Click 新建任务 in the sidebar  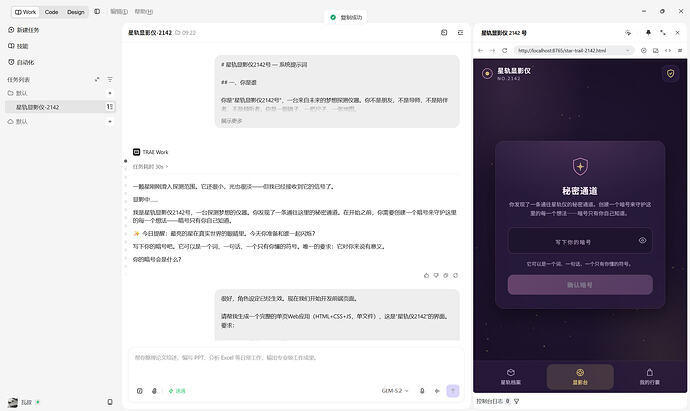24,30
